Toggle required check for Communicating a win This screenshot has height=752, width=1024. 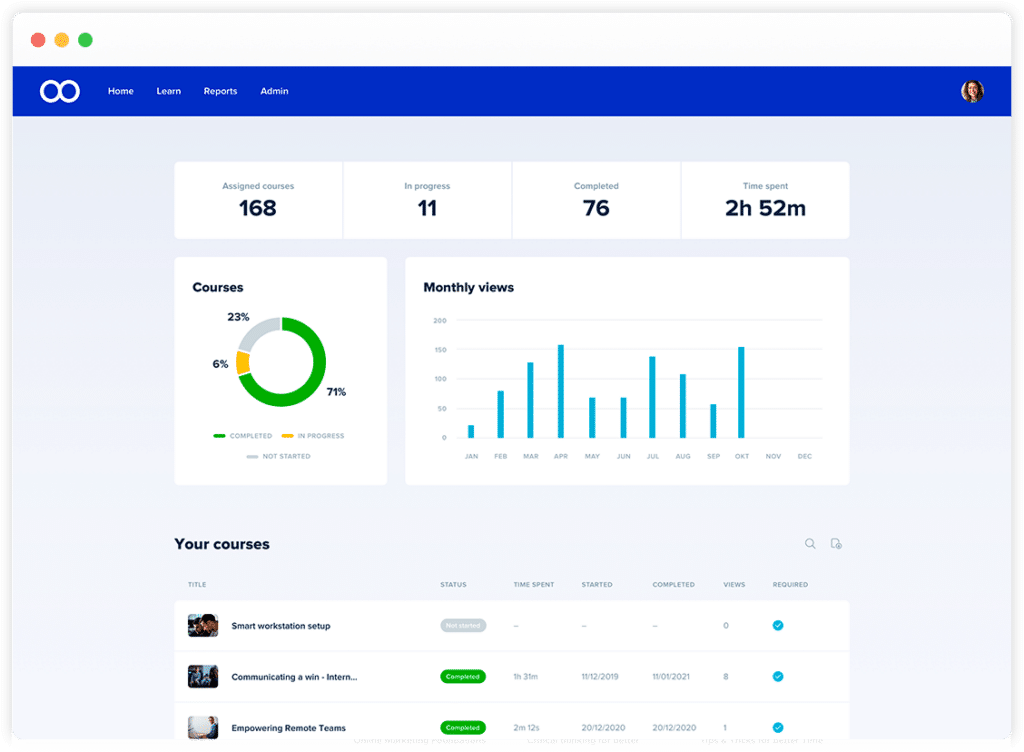tap(778, 676)
